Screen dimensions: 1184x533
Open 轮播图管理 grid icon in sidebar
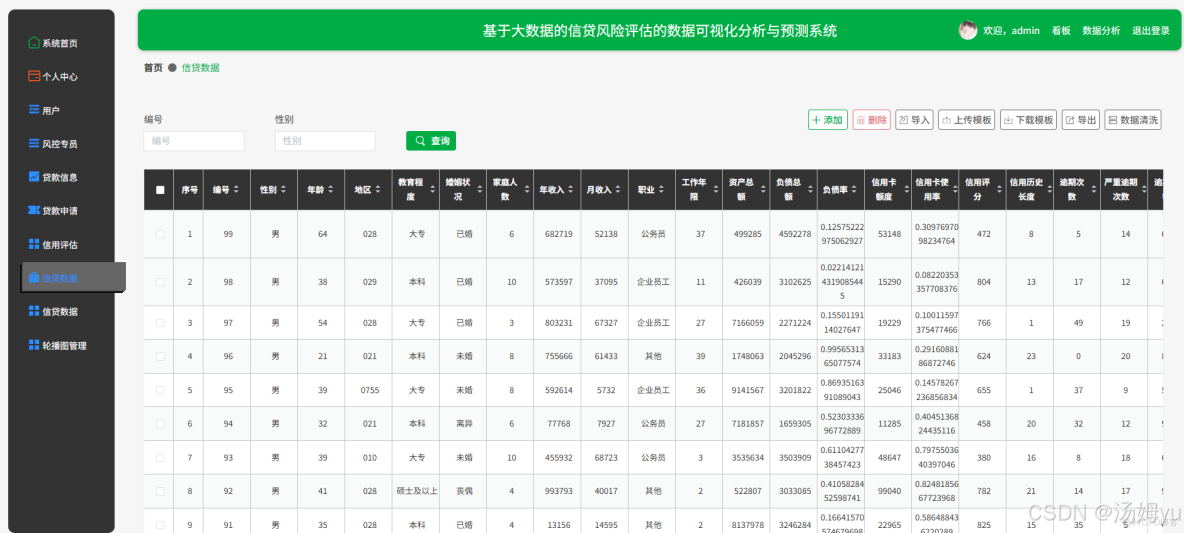click(x=33, y=345)
